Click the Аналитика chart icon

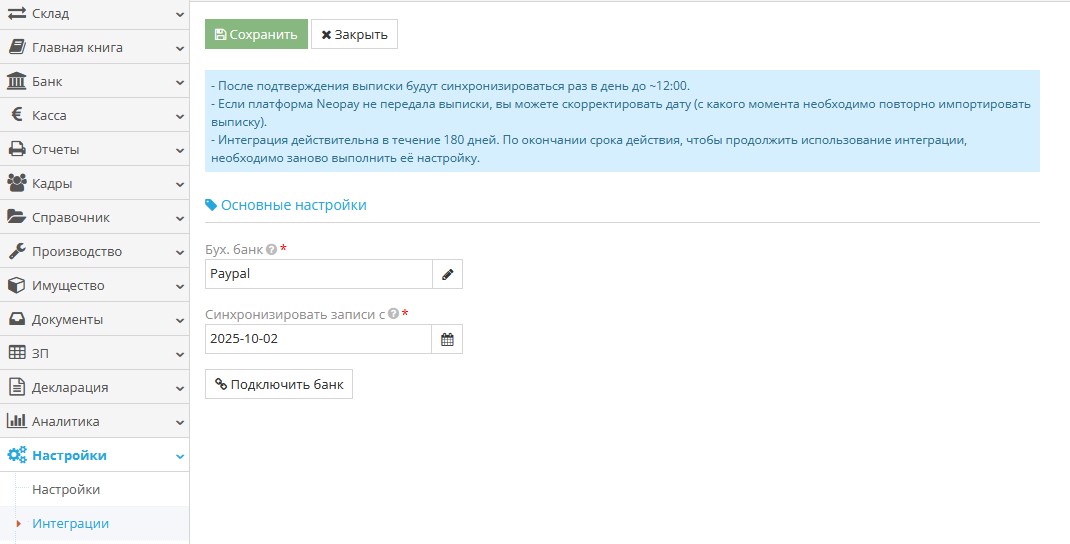[x=17, y=421]
